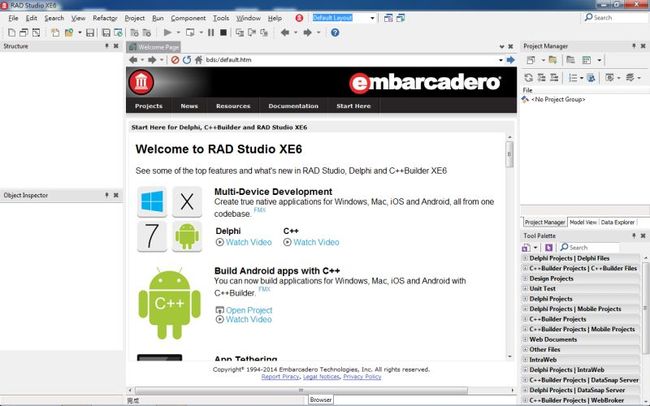Viewport: 650px width, 406px height.
Task: Click the Save Desktop layout icon
Action: (388, 18)
